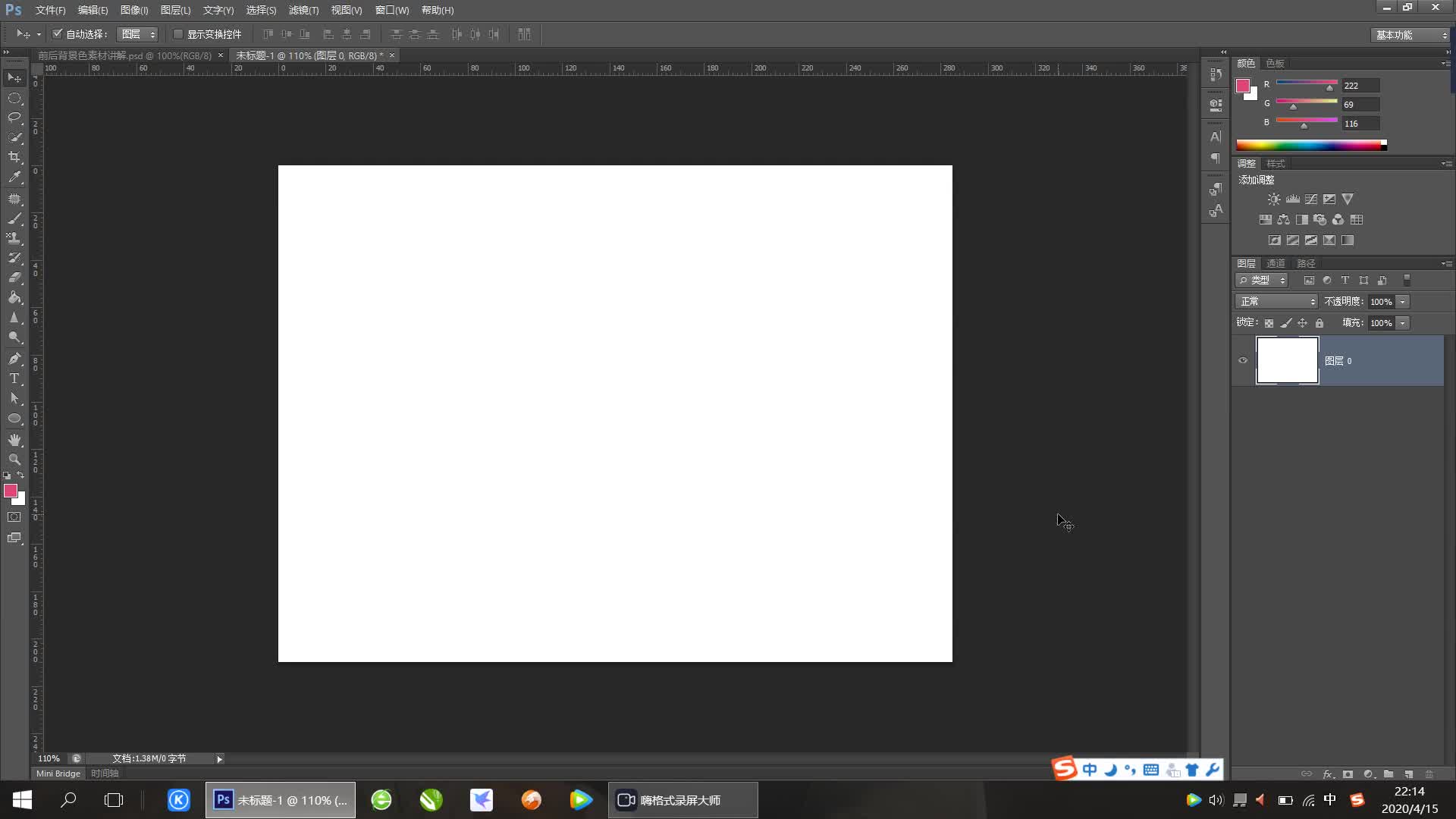Select the Crop tool
The image size is (1456, 819).
coord(14,157)
